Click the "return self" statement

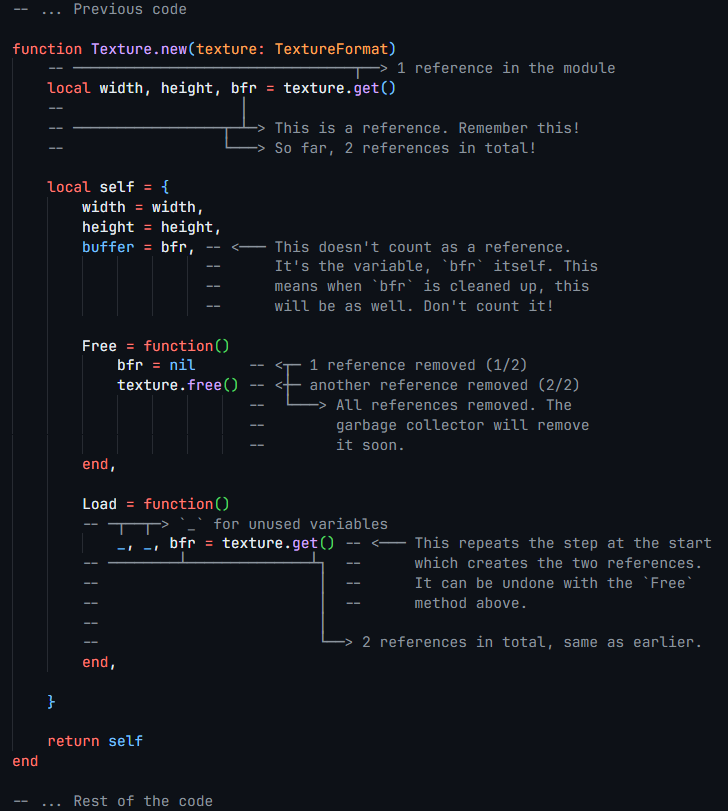[95, 741]
